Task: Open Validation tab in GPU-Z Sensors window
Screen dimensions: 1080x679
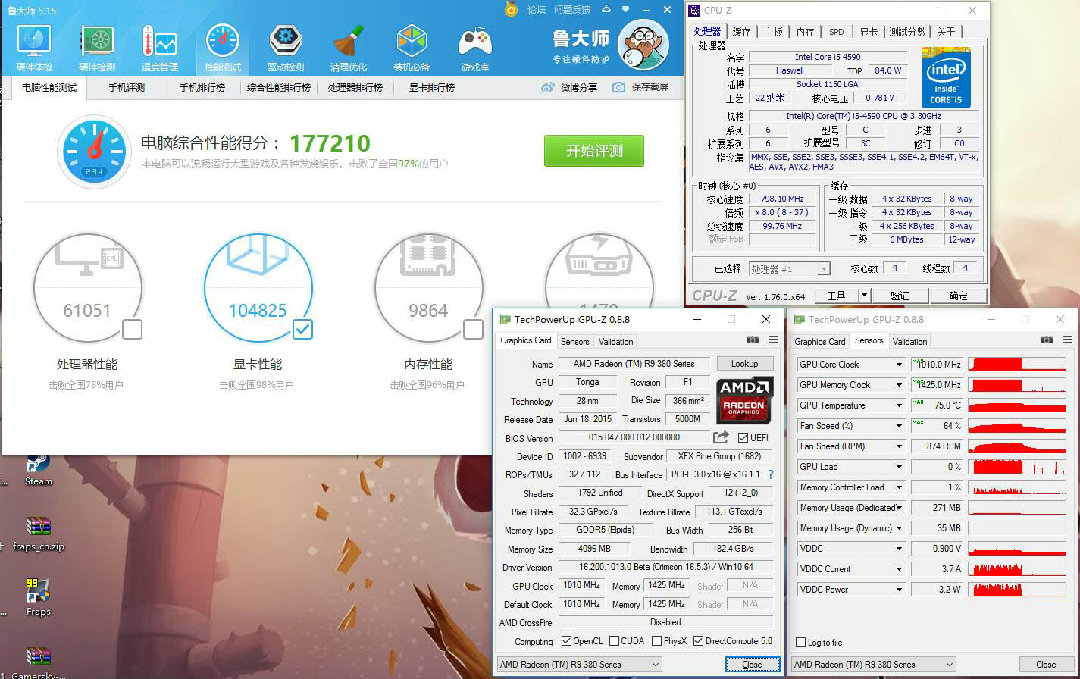Action: [x=909, y=342]
